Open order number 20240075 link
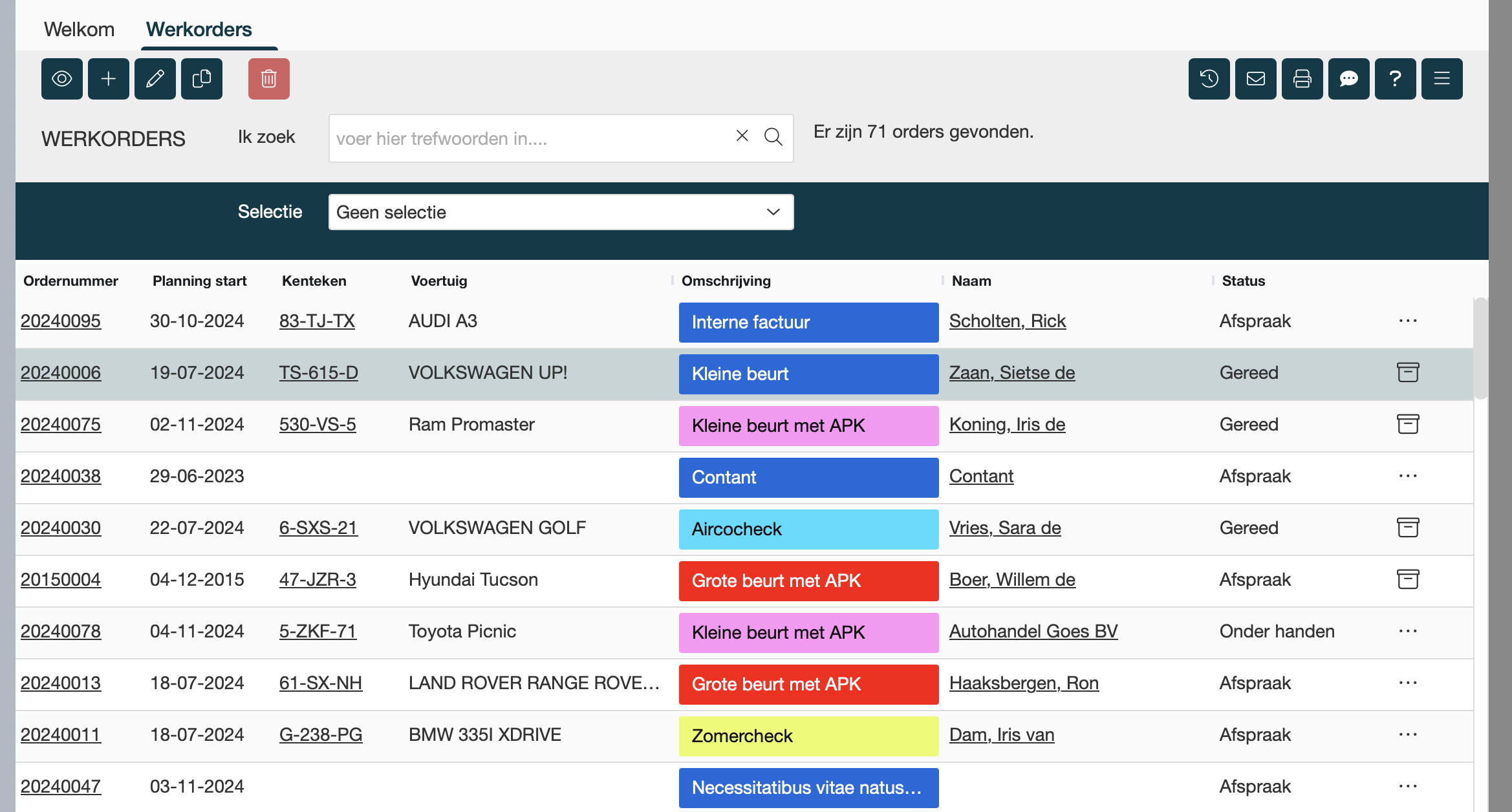This screenshot has width=1512, height=812. point(61,424)
